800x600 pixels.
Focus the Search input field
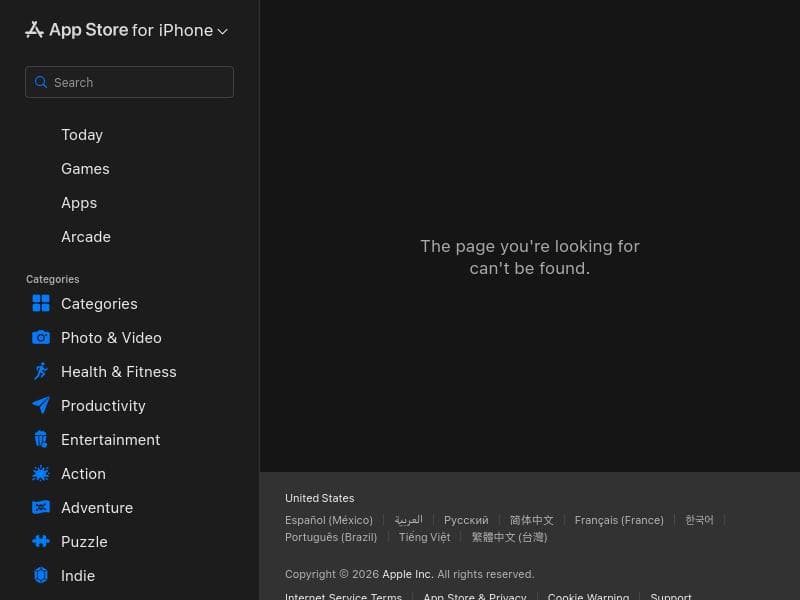[129, 82]
